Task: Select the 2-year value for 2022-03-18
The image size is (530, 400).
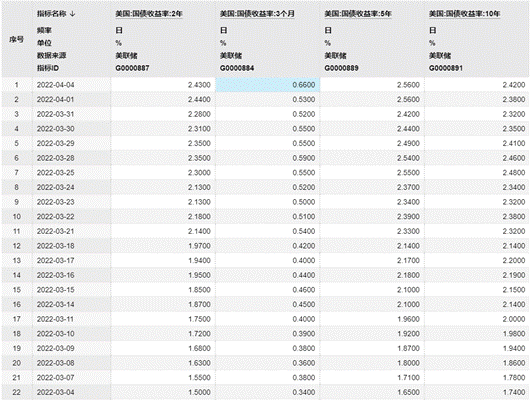Action: (x=163, y=246)
